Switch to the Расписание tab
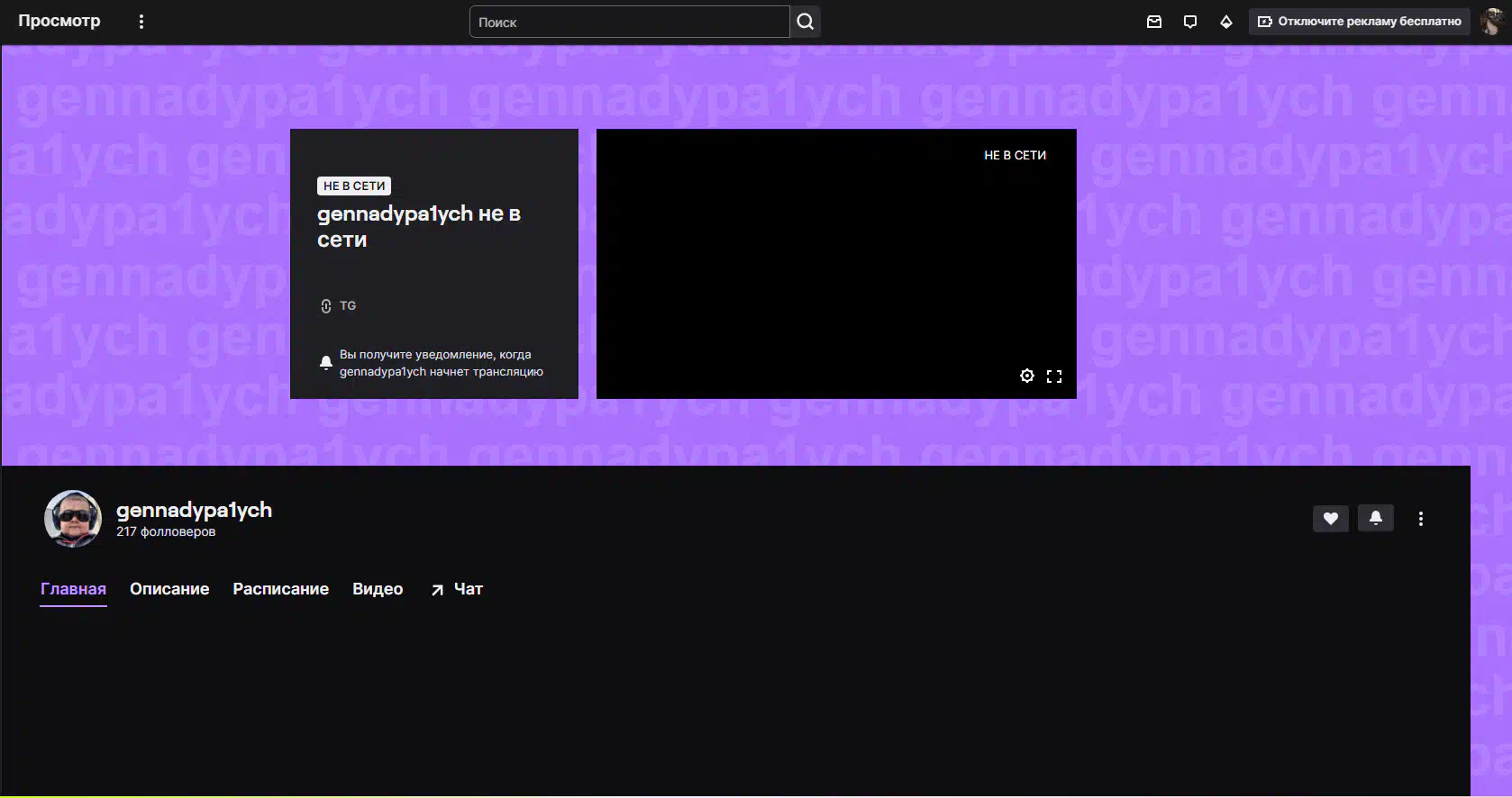This screenshot has width=1512, height=798. tap(281, 589)
